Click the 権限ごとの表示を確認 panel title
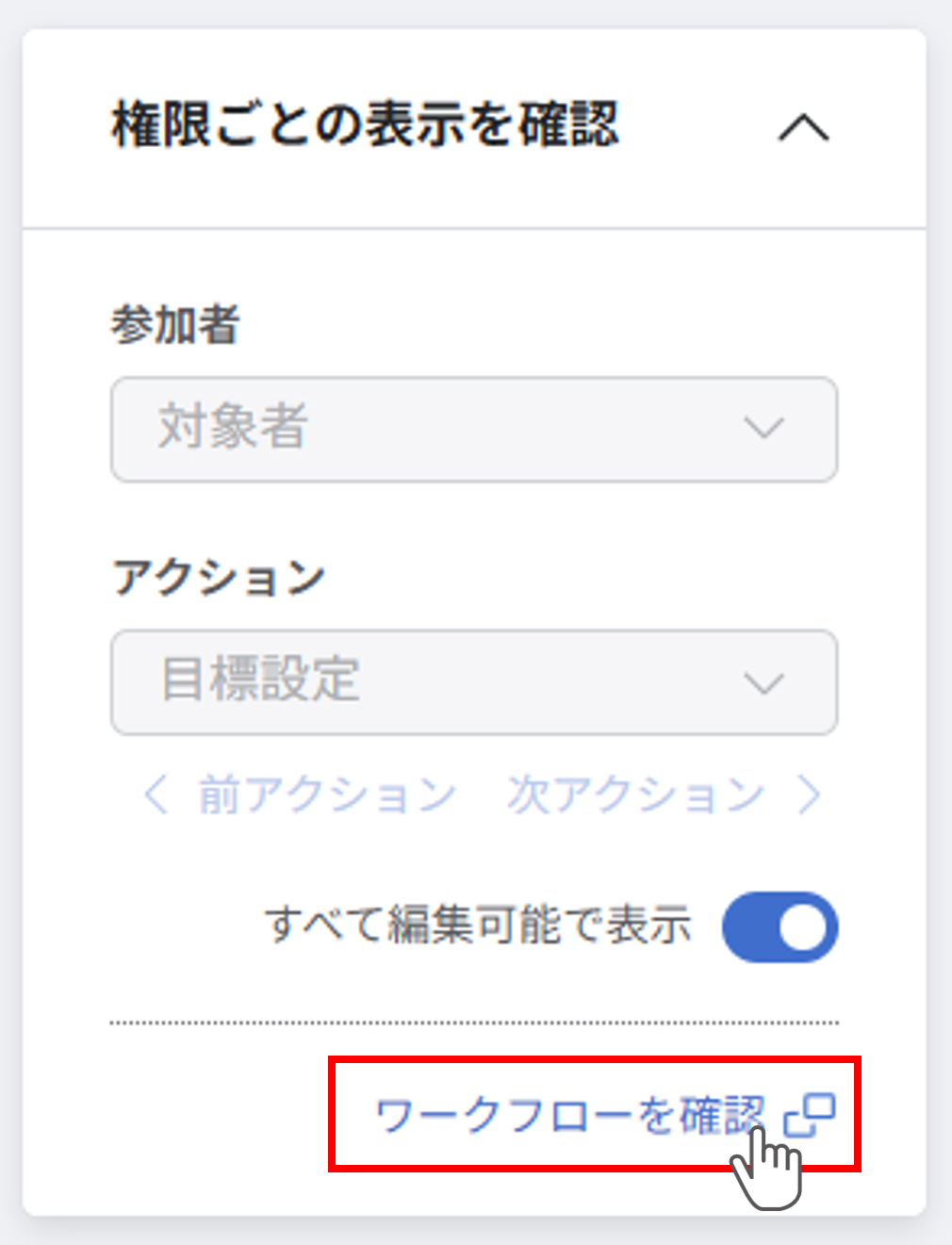The image size is (952, 1245). click(x=365, y=125)
